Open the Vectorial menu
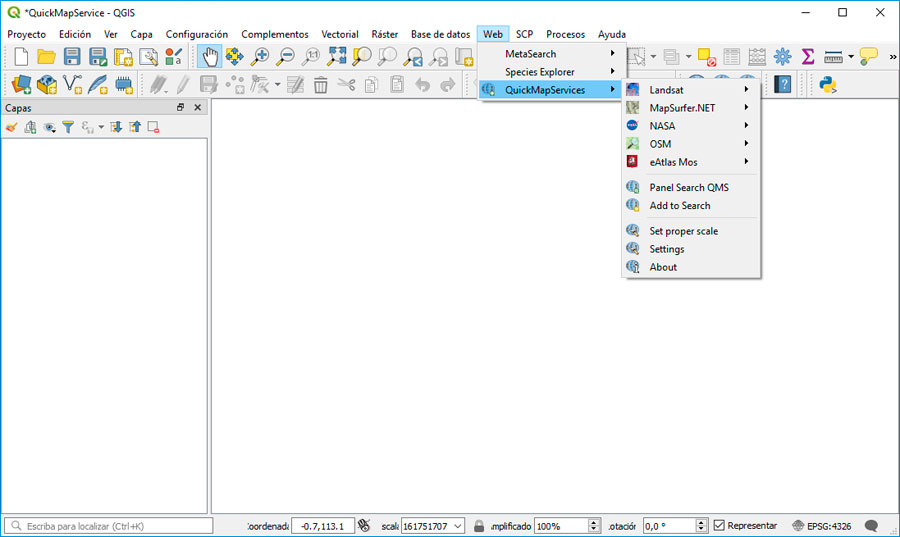This screenshot has width=900, height=537. tap(340, 34)
